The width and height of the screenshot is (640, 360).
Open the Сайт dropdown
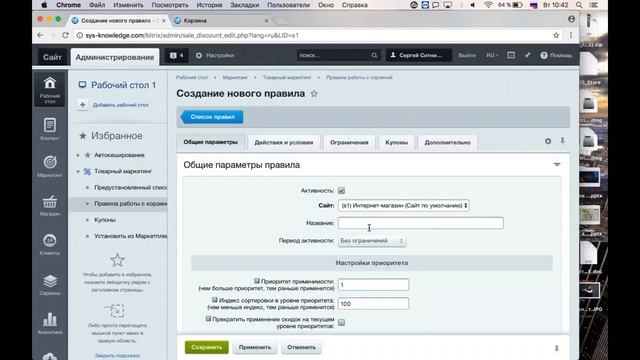tap(403, 205)
